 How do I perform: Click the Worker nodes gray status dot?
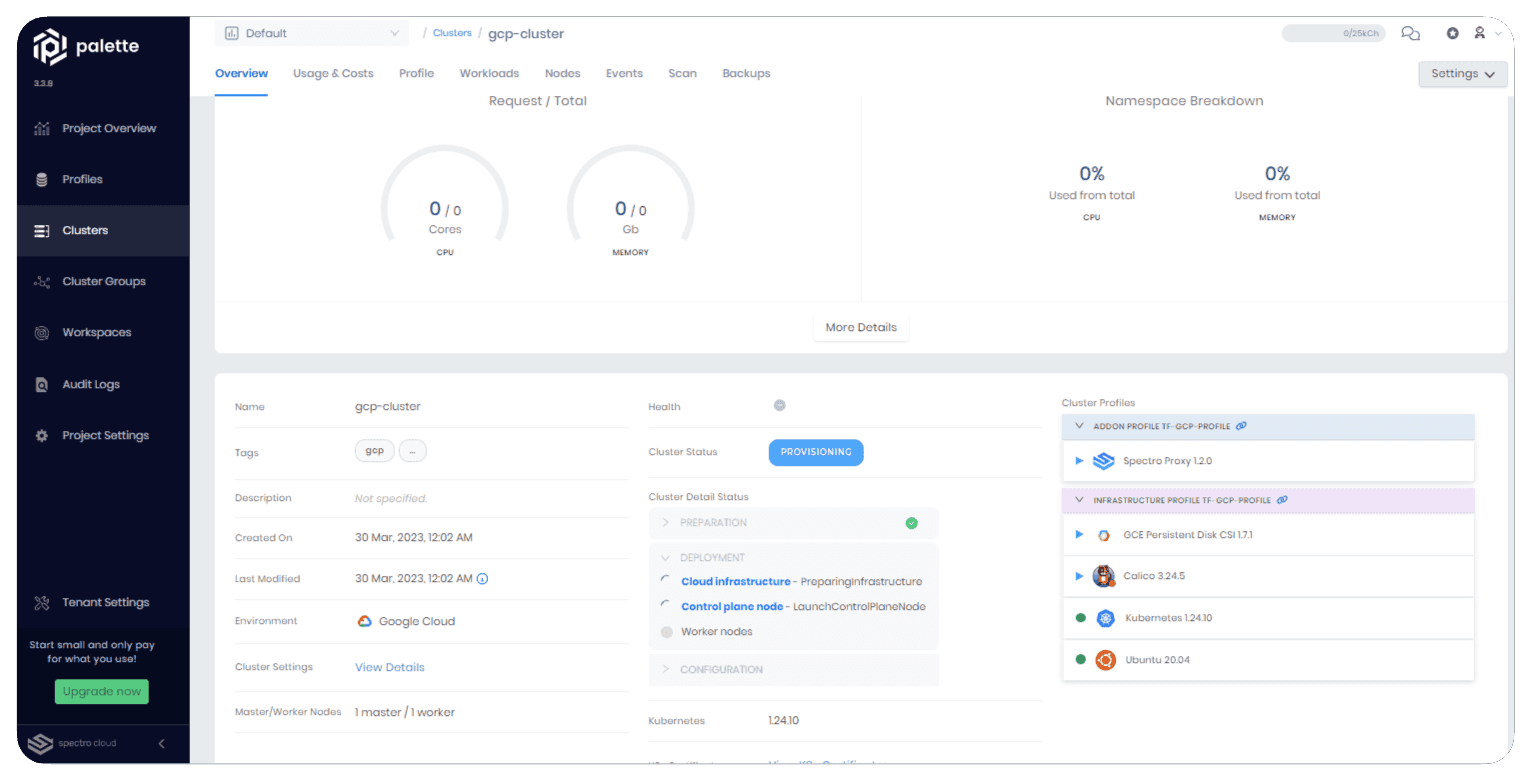[667, 632]
